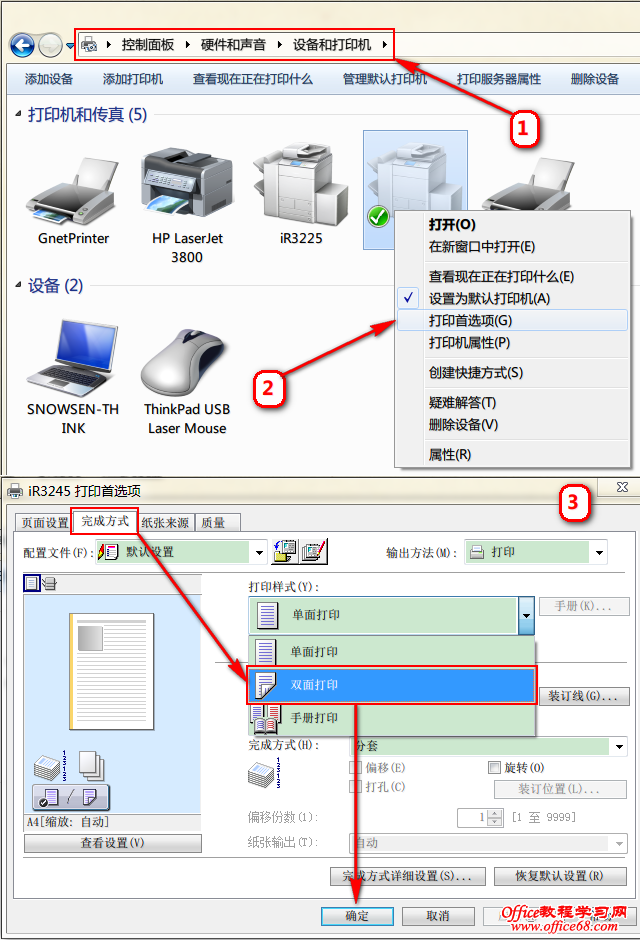
Task: Click the add profile icon beside 配置文件
Action: coord(285,551)
